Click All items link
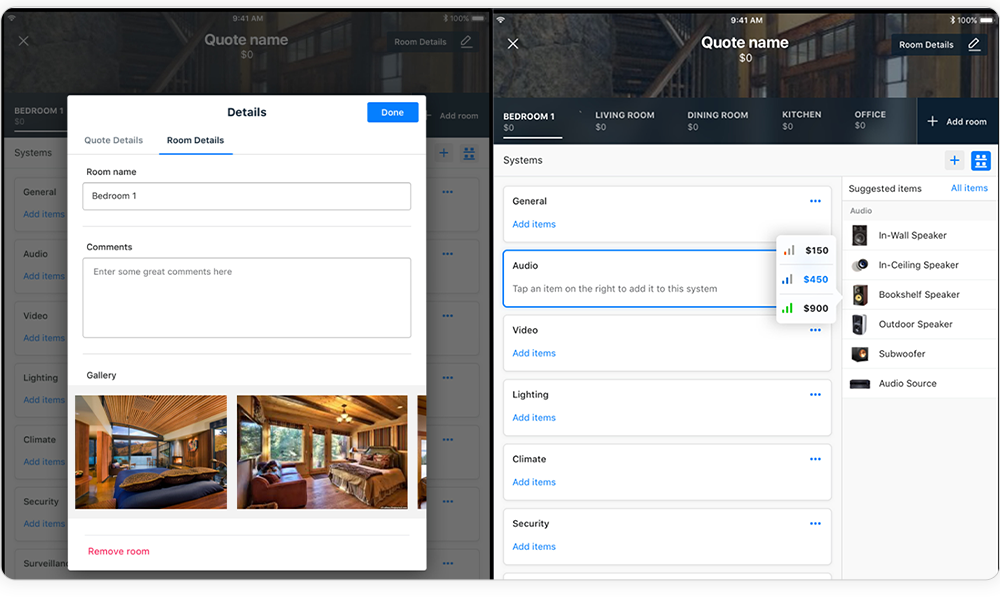 tap(969, 188)
